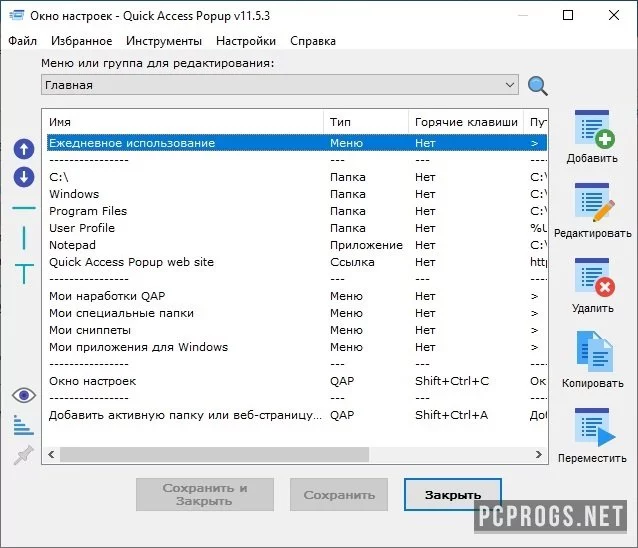Click the Сохранить button
The height and width of the screenshot is (548, 638).
pyautogui.click(x=339, y=495)
